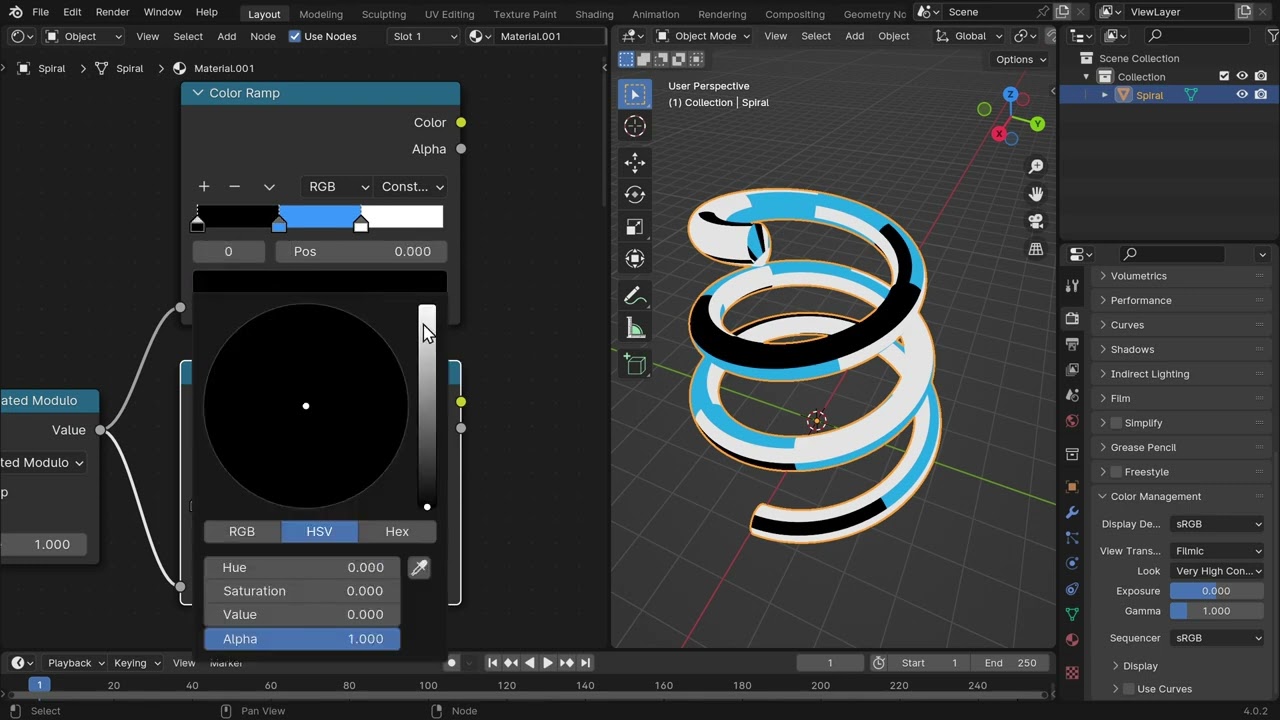Add a new color stop with plus button
The width and height of the screenshot is (1280, 720).
[x=204, y=187]
